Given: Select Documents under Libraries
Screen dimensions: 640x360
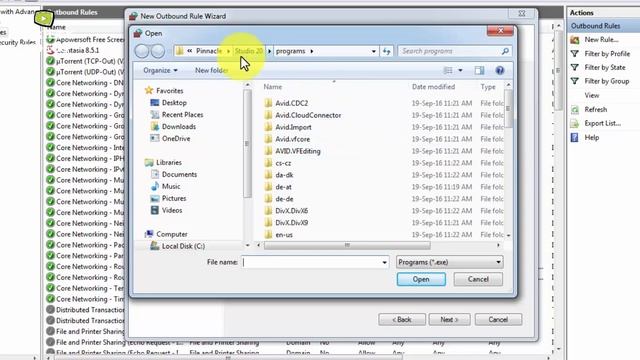Looking at the screenshot, I should pos(179,174).
